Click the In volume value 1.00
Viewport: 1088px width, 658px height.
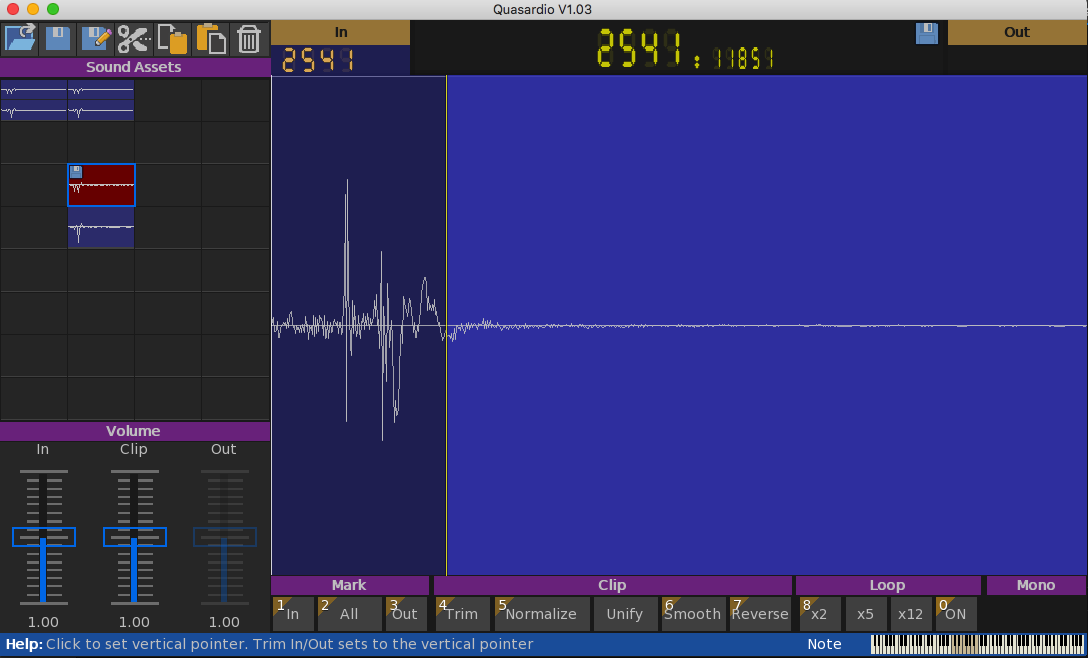click(x=43, y=622)
